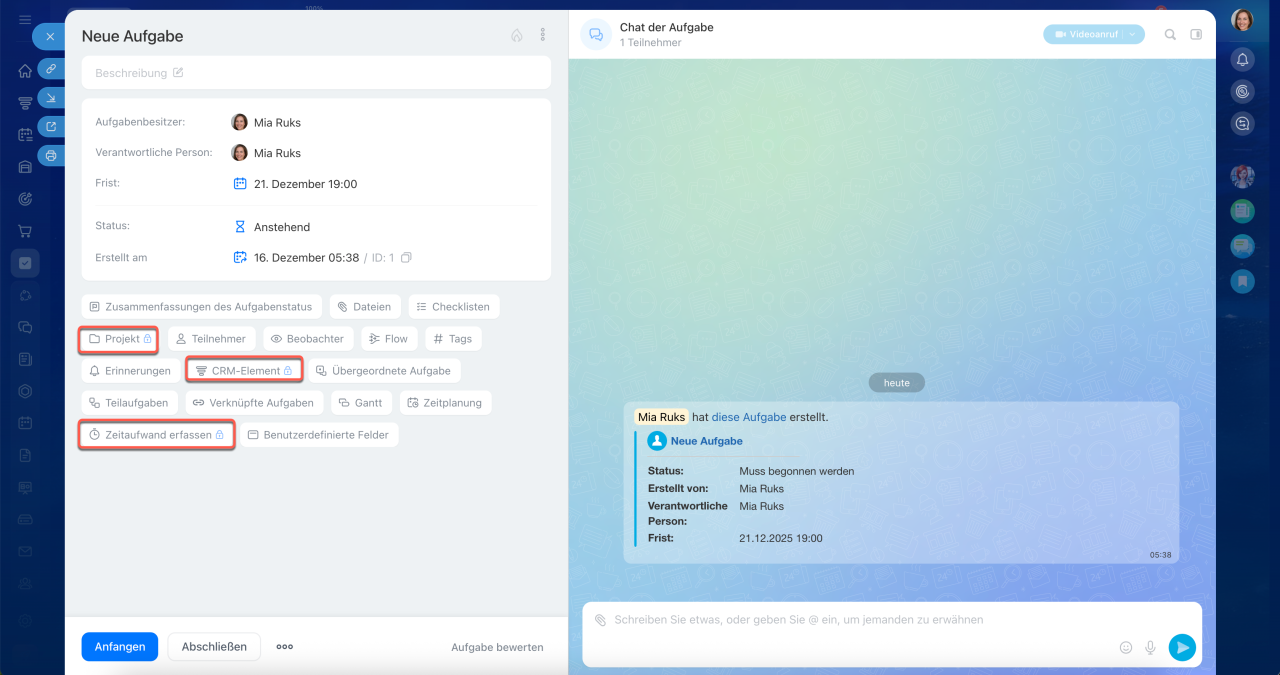The width and height of the screenshot is (1280, 675).
Task: Close the task slider with the X button
Action: pyautogui.click(x=50, y=36)
